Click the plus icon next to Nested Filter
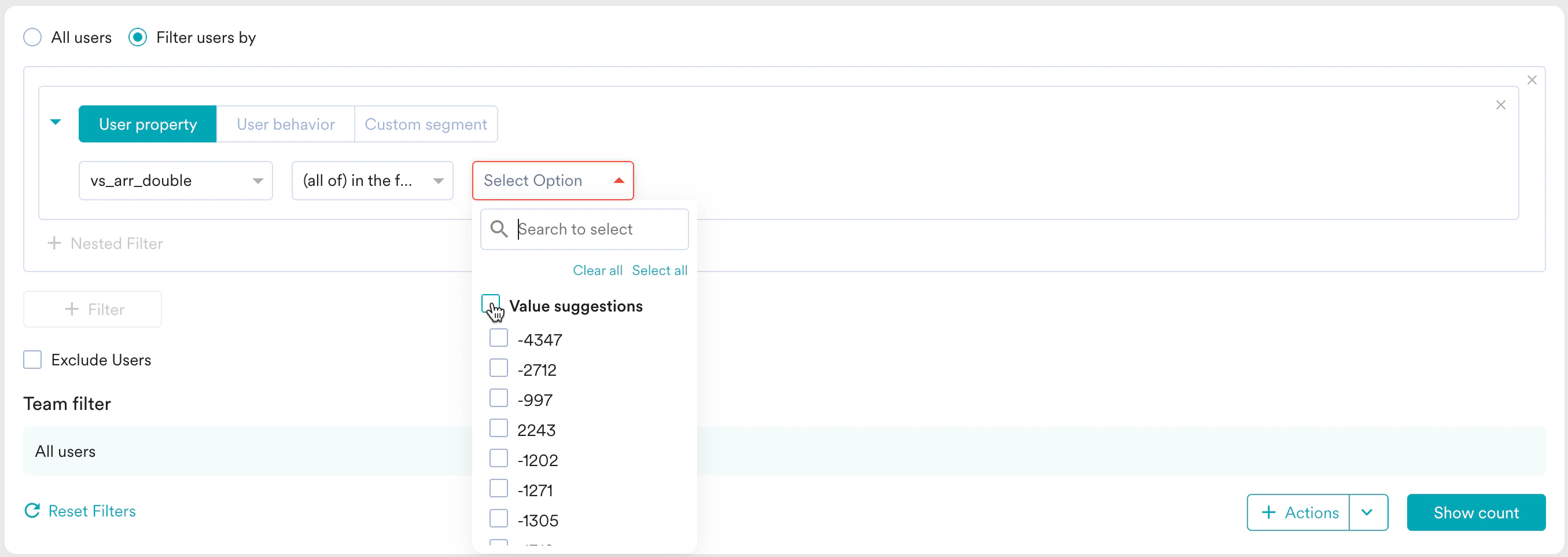 click(54, 243)
